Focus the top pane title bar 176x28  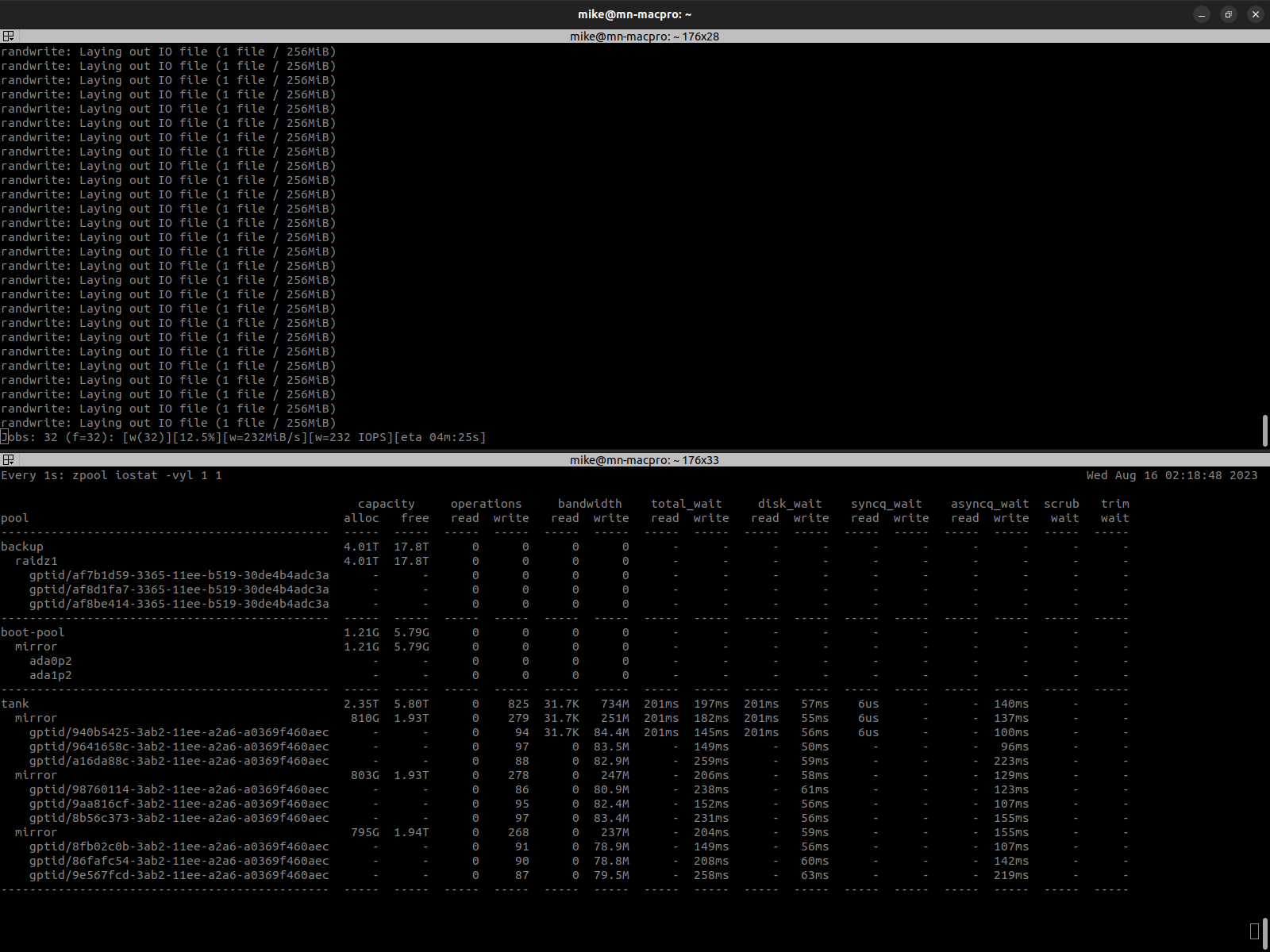644,36
